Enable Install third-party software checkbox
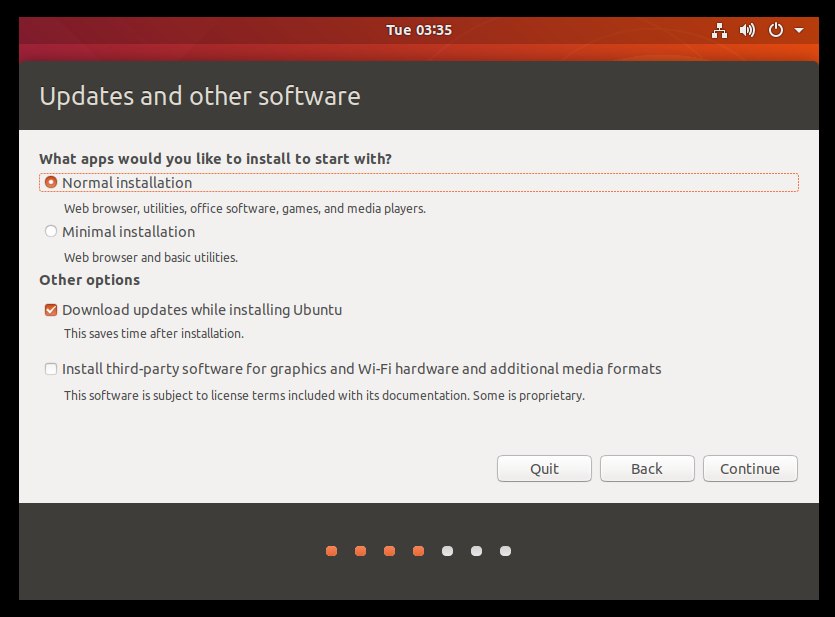Image resolution: width=835 pixels, height=617 pixels. (51, 369)
